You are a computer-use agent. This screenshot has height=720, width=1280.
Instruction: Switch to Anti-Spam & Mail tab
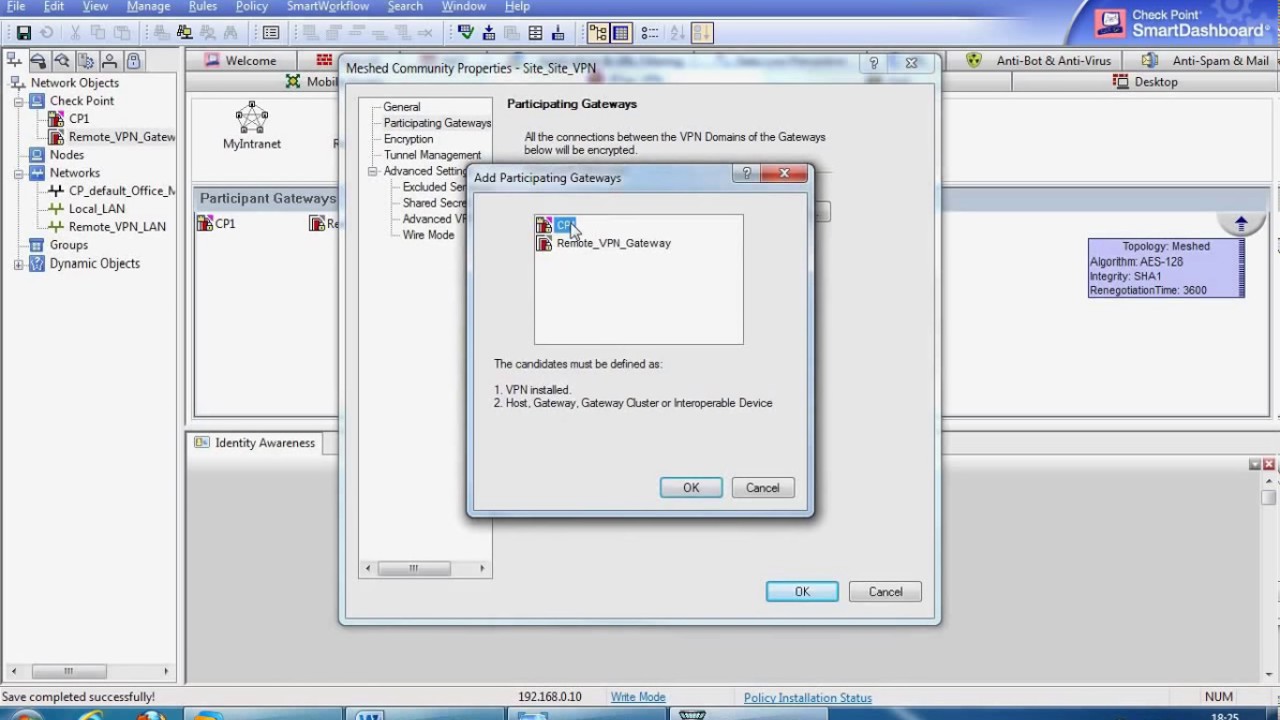1206,60
